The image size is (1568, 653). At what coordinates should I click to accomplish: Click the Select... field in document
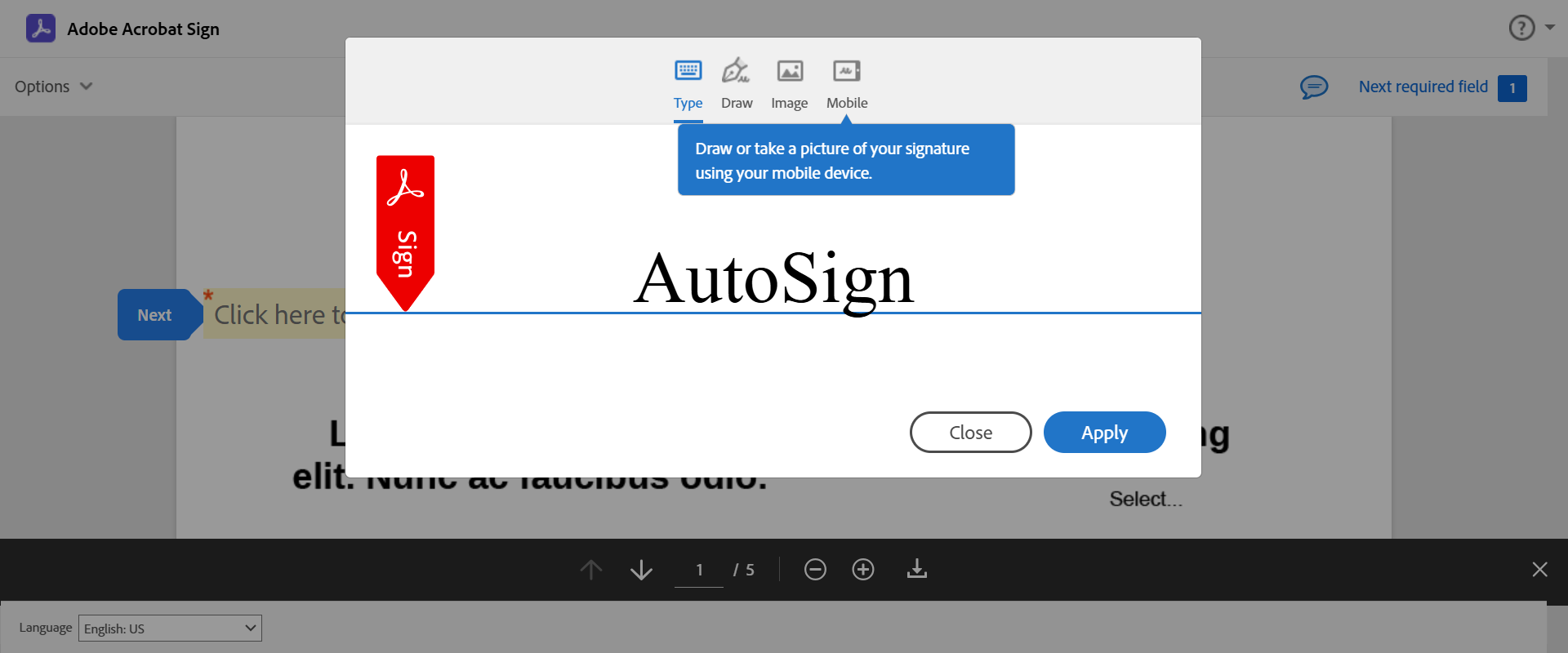point(1146,499)
